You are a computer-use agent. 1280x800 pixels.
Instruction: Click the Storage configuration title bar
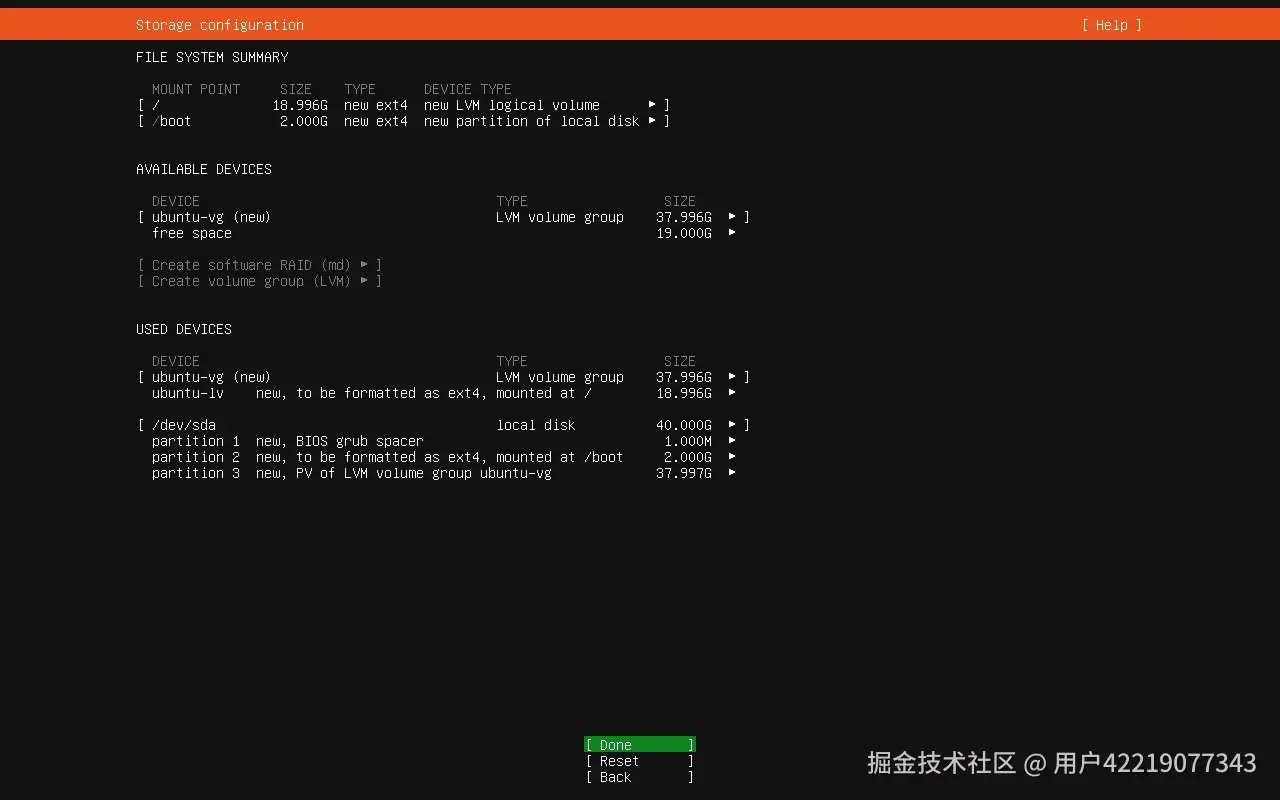click(219, 25)
